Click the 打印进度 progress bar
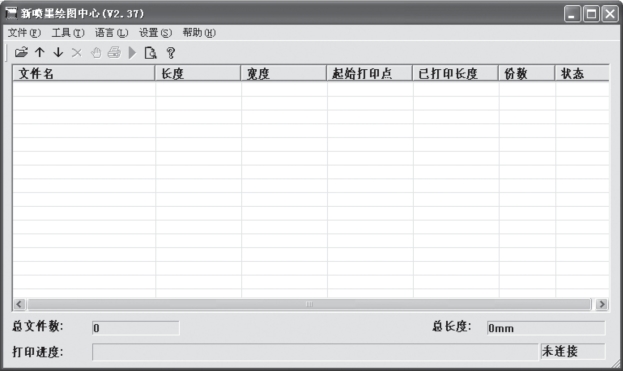Viewport: 623px width, 371px height. [315, 352]
